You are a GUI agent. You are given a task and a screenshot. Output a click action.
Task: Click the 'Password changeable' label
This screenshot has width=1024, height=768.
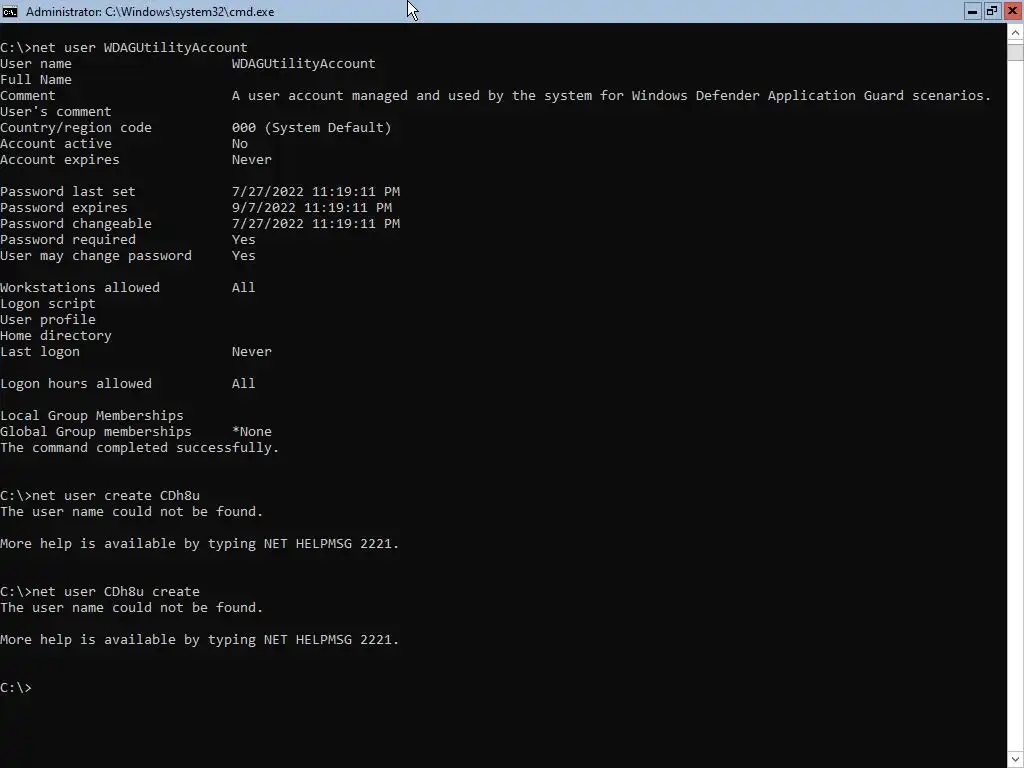[76, 223]
